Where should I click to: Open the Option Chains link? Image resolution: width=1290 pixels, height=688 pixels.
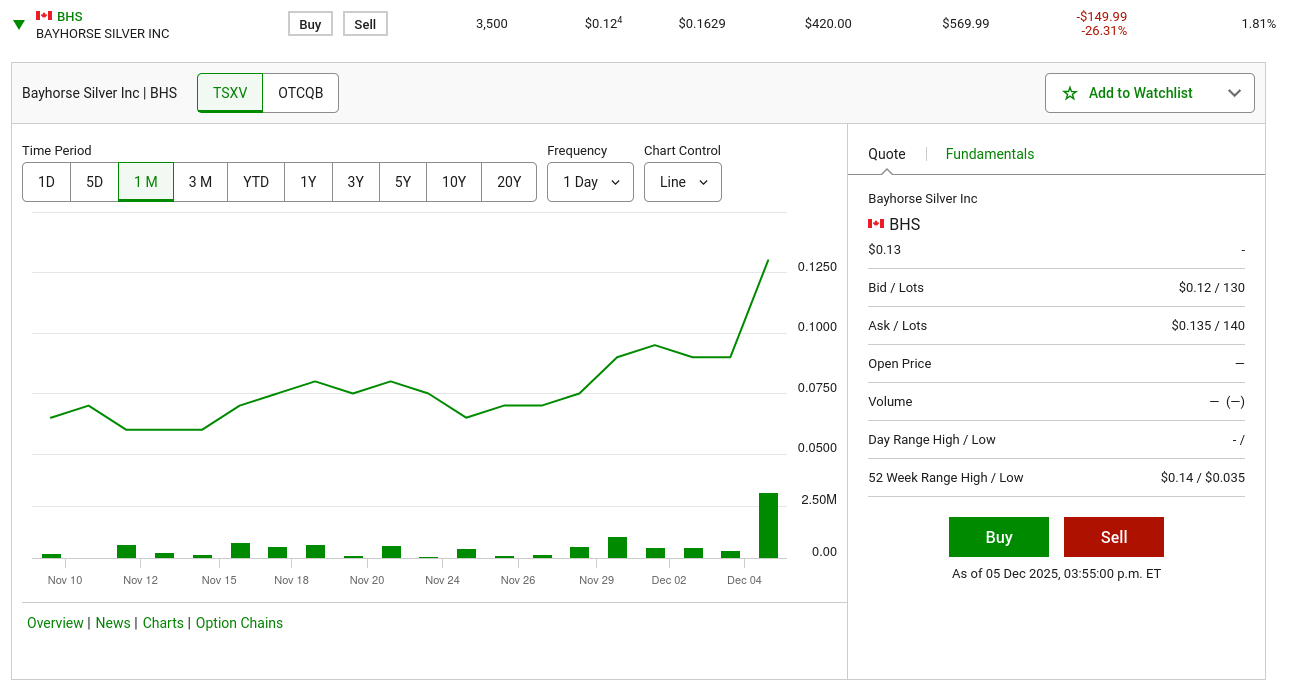coord(239,623)
